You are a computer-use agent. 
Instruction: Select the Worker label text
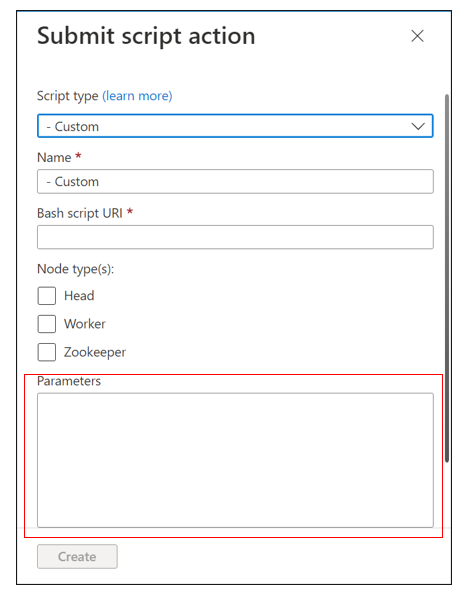tap(85, 324)
